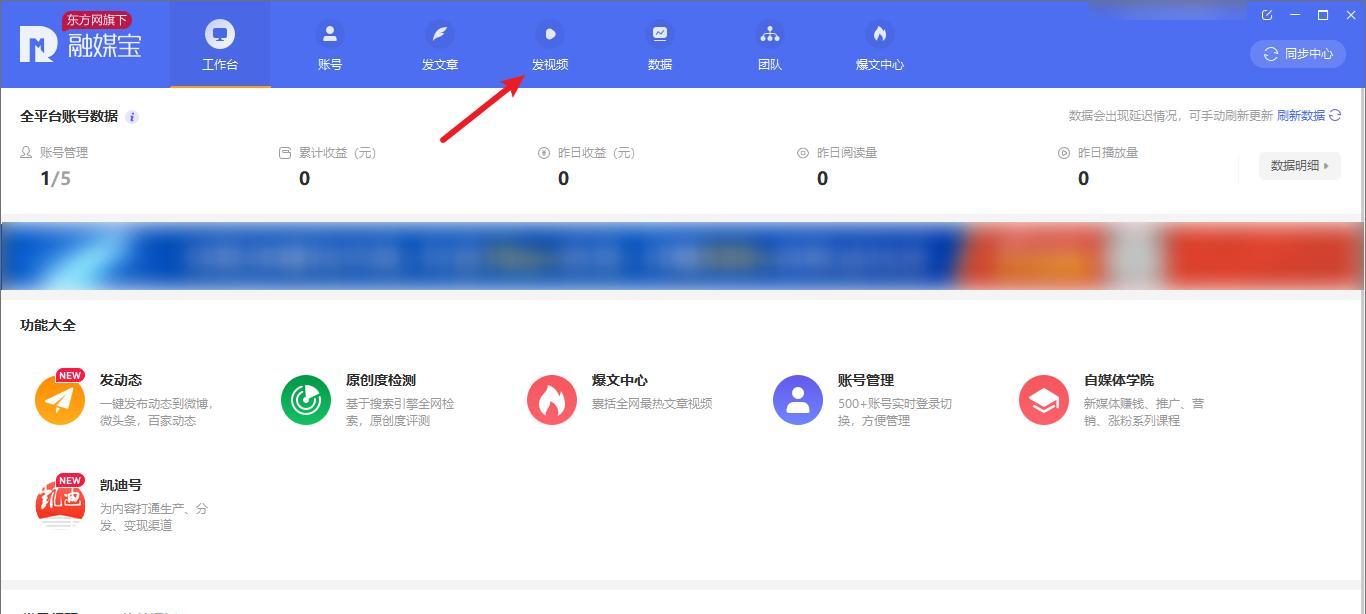Click the 融媒宝 logo icon
Screen dimensions: 1366x614
pyautogui.click(x=38, y=44)
